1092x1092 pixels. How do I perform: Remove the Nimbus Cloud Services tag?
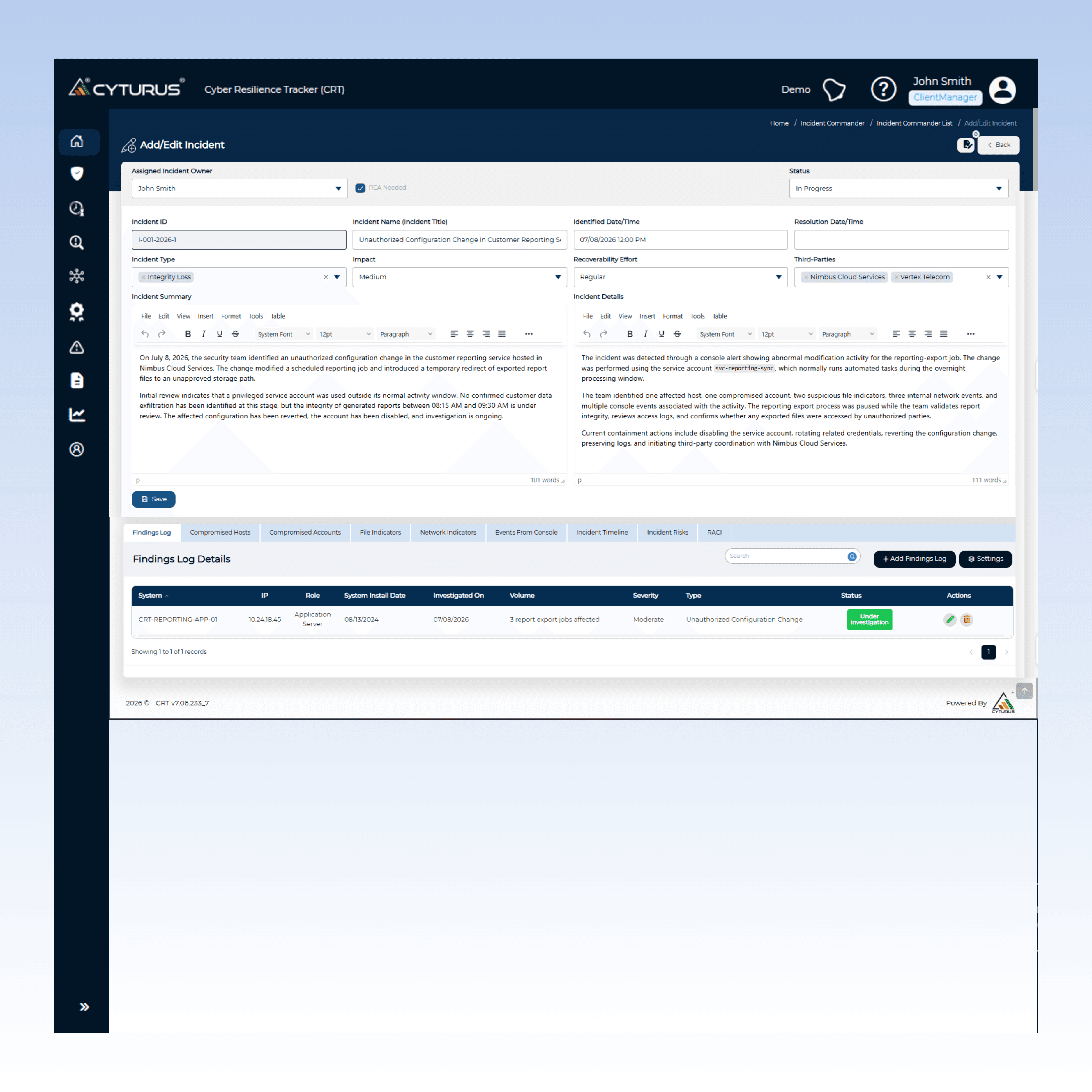(x=806, y=277)
